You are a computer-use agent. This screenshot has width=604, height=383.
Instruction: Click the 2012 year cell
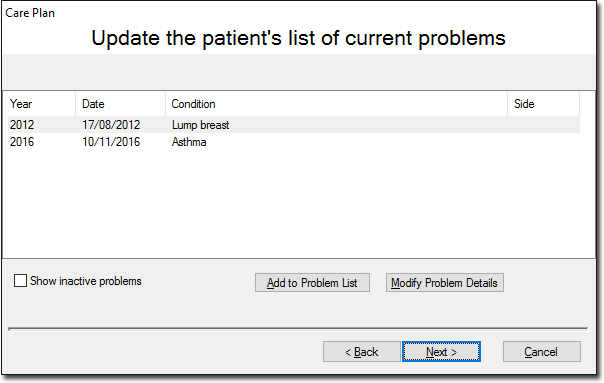tap(22, 125)
